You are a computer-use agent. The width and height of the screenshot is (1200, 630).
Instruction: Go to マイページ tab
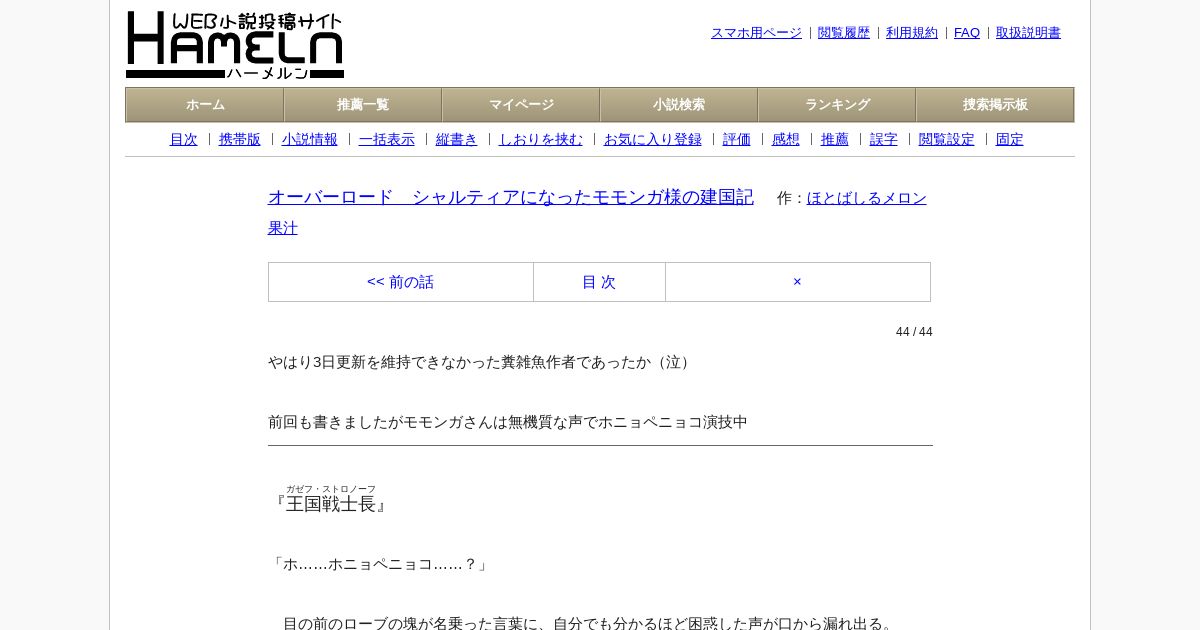(x=521, y=105)
